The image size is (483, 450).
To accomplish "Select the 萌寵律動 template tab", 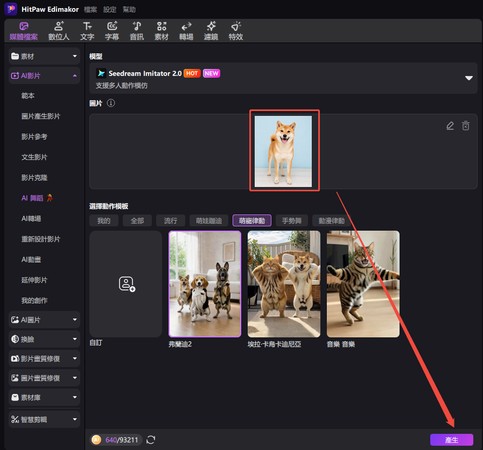I will click(252, 221).
